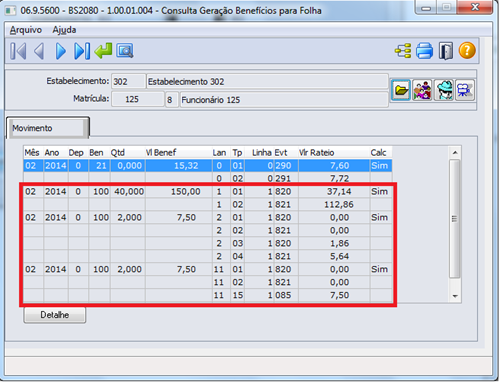Viewport: 500px width, 382px height.
Task: Go to previous record arrow icon
Action: pyautogui.click(x=39, y=51)
